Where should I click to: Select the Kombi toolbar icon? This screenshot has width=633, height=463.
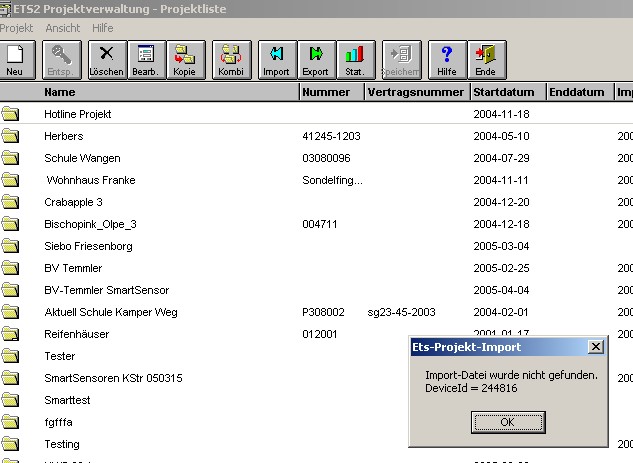pyautogui.click(x=231, y=59)
